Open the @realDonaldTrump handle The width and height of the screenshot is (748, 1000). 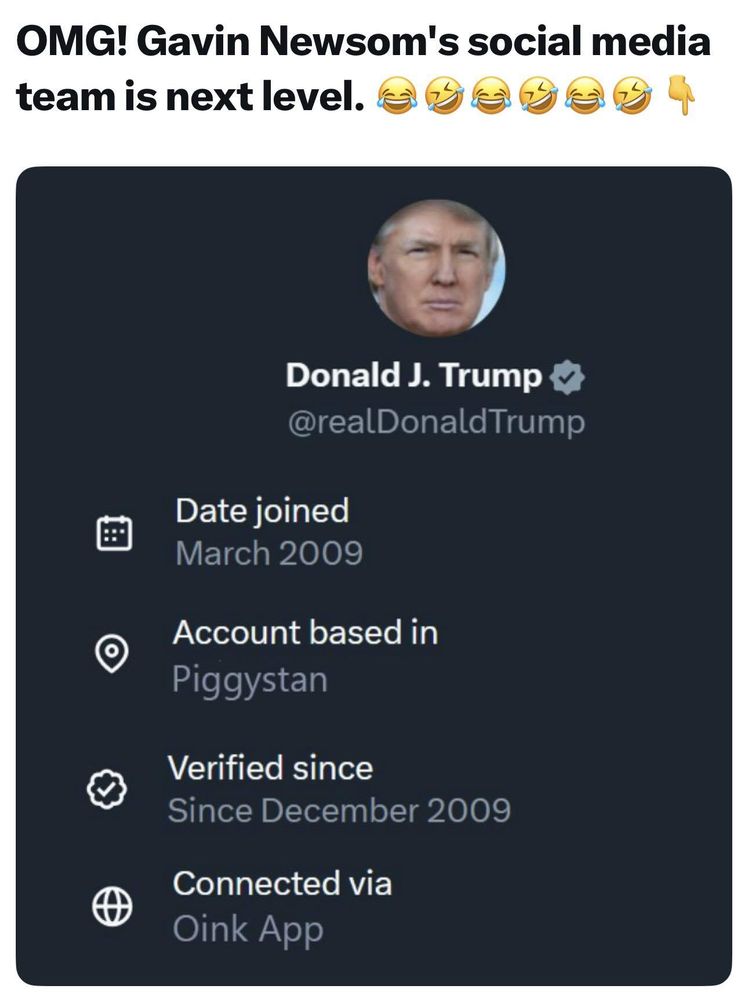tap(436, 422)
